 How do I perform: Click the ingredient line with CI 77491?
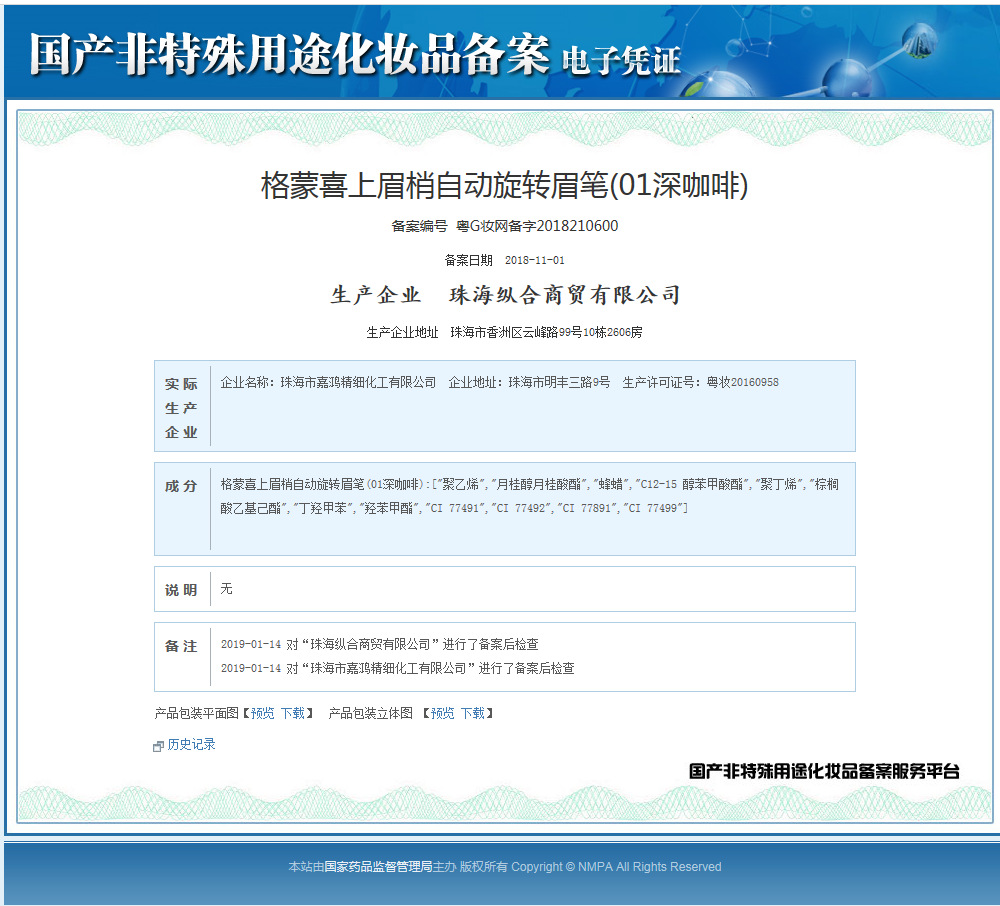[454, 508]
